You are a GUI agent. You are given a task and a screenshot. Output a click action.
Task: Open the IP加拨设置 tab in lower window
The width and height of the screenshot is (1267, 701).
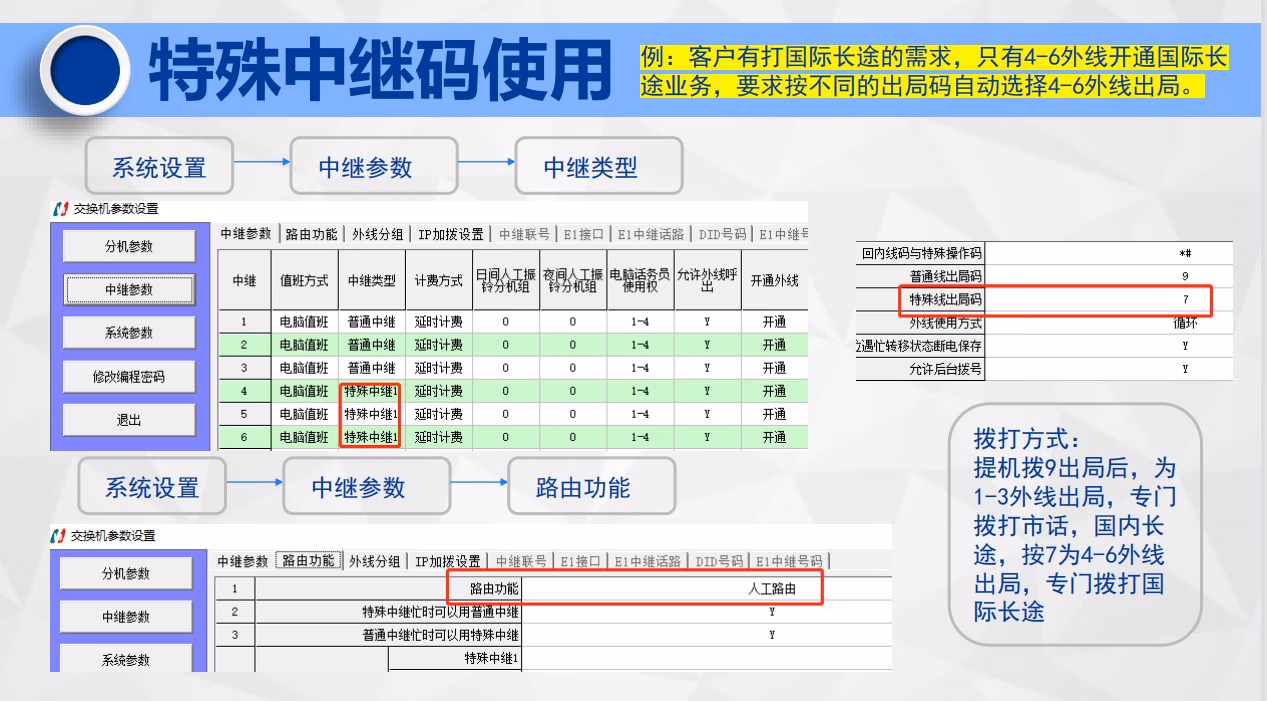[x=448, y=561]
